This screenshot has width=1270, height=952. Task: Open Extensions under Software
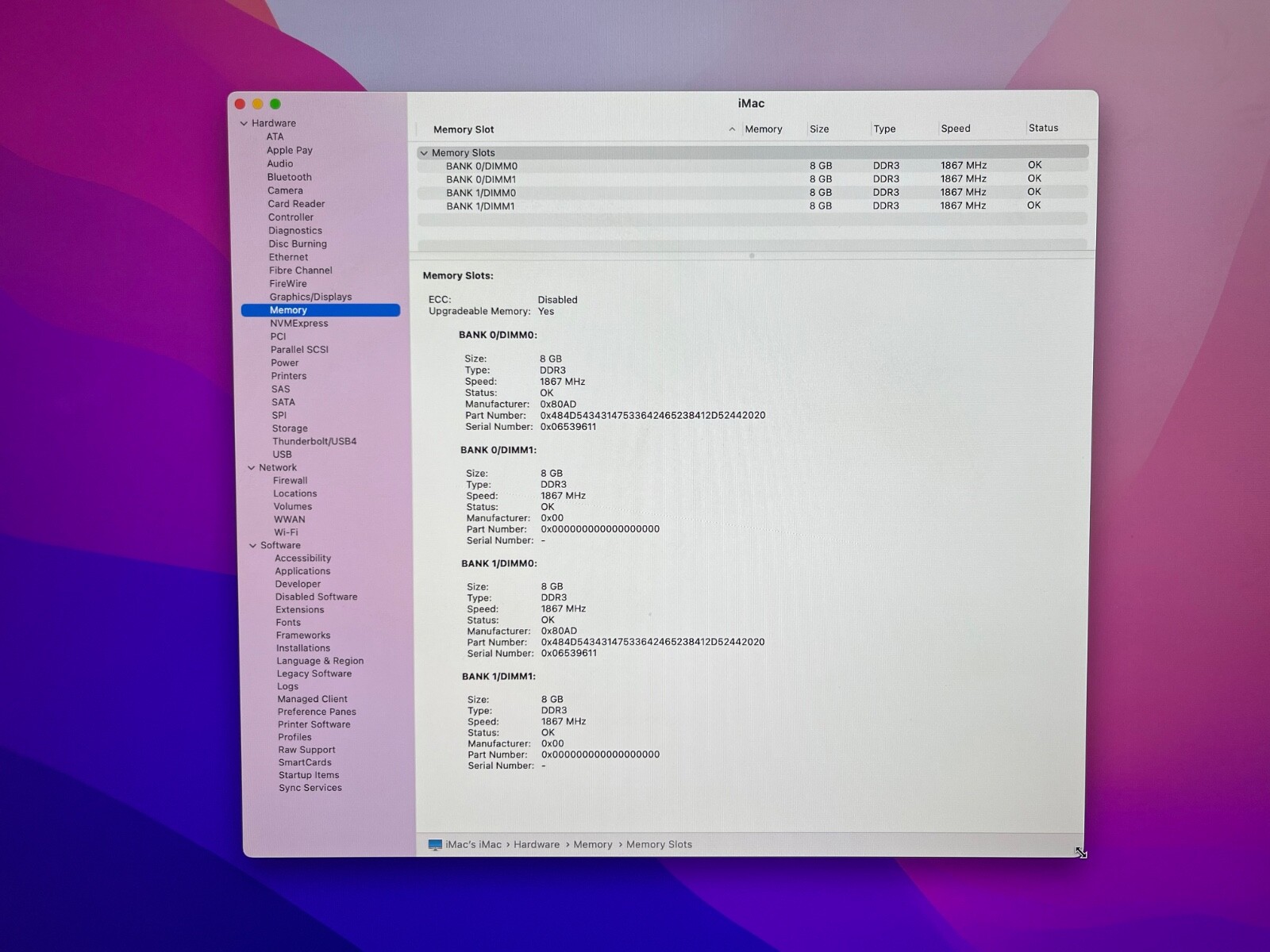[299, 610]
